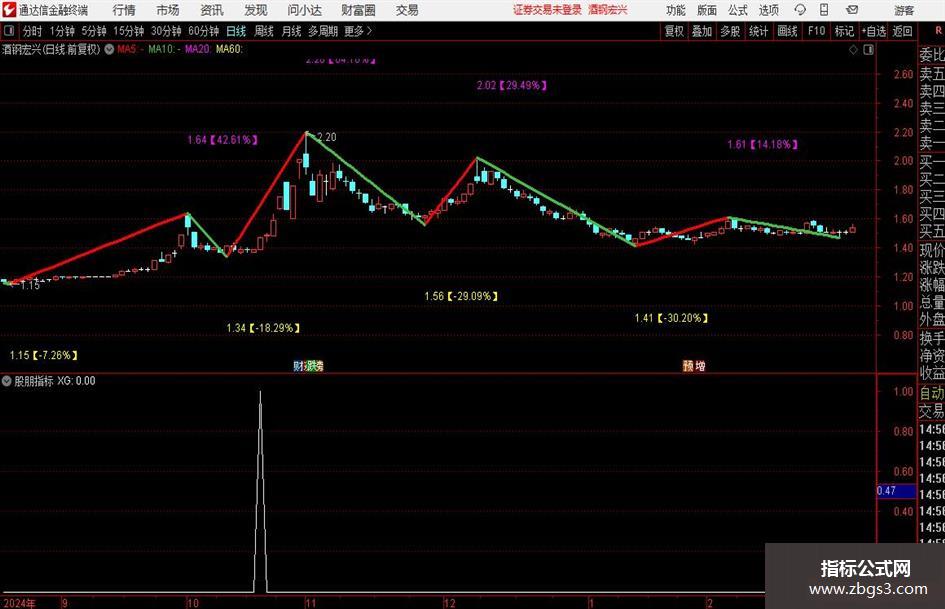This screenshot has height=609, width=945.
Task: Expand the 更多 periods dropdown
Action: coord(358,31)
